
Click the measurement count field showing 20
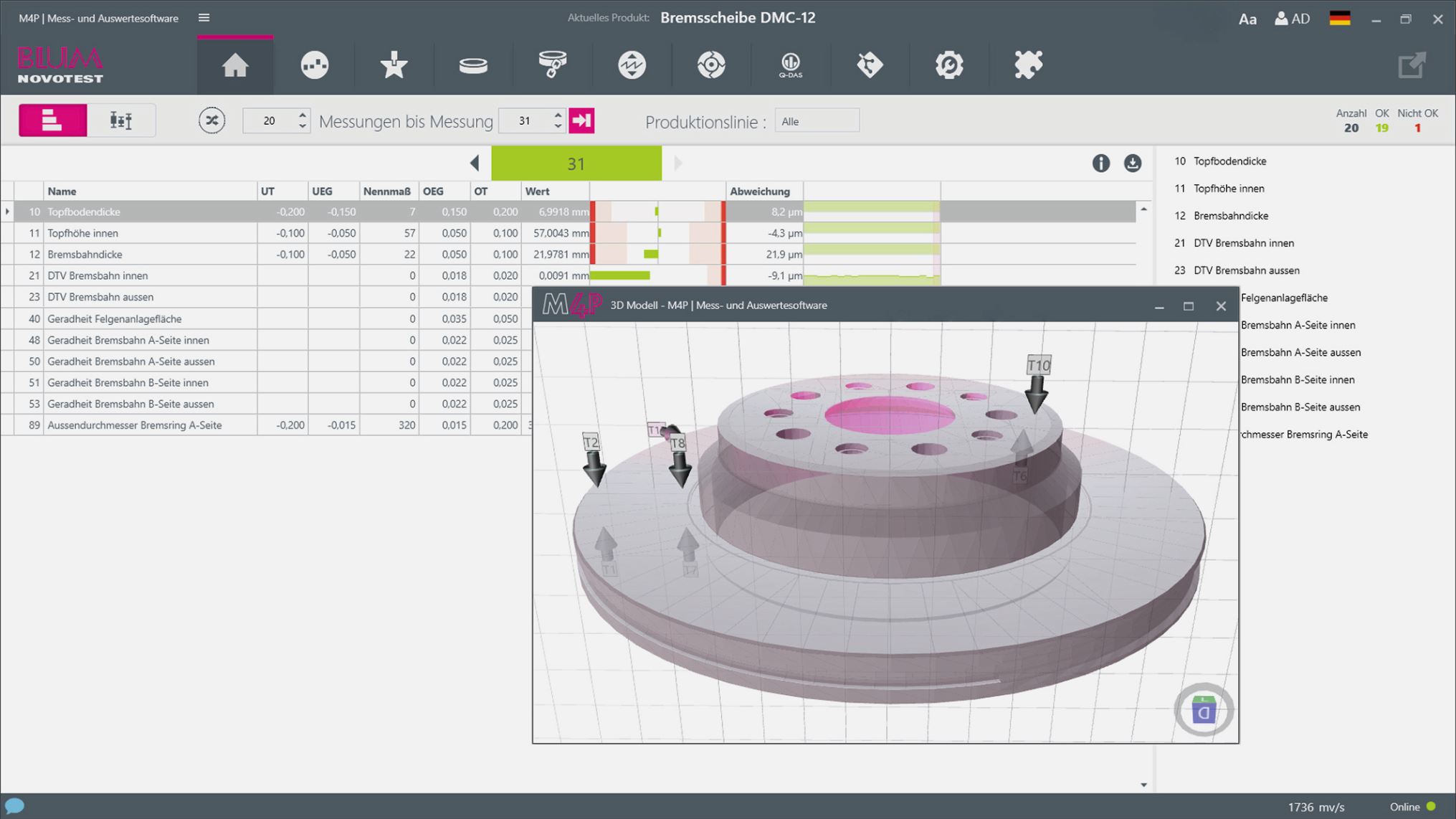click(x=270, y=120)
